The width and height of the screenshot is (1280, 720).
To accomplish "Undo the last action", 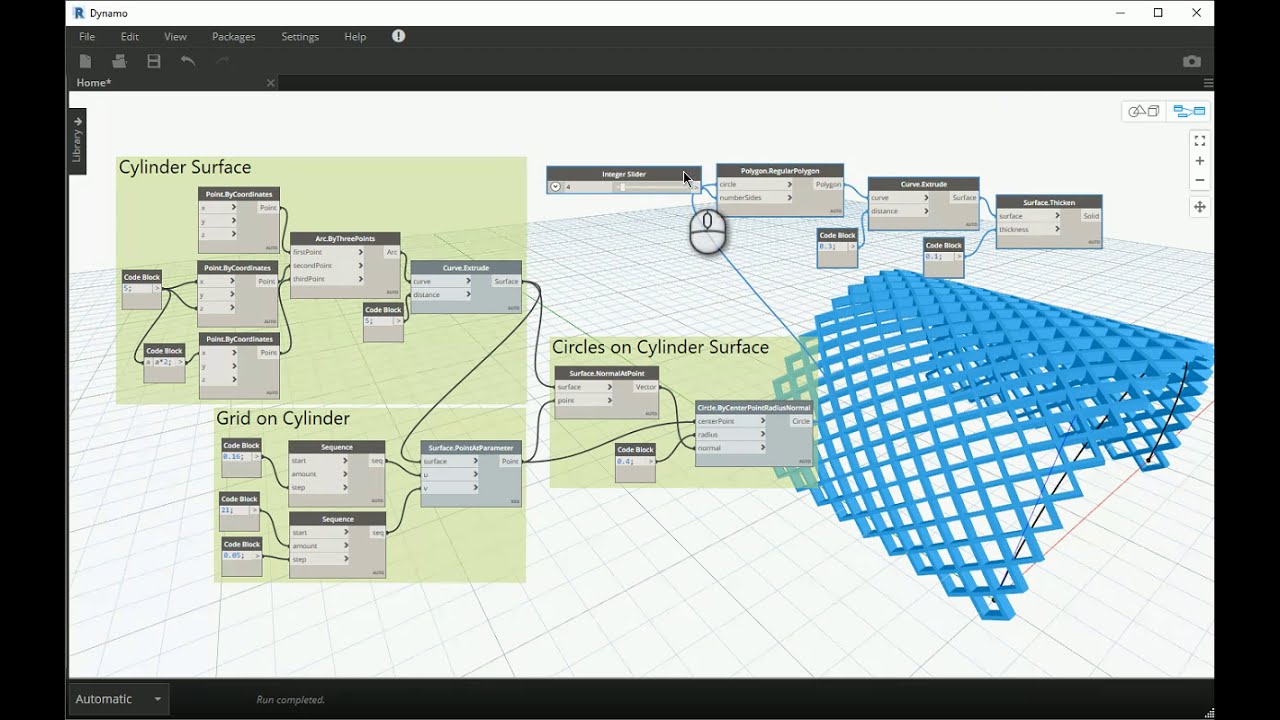I will [x=188, y=62].
